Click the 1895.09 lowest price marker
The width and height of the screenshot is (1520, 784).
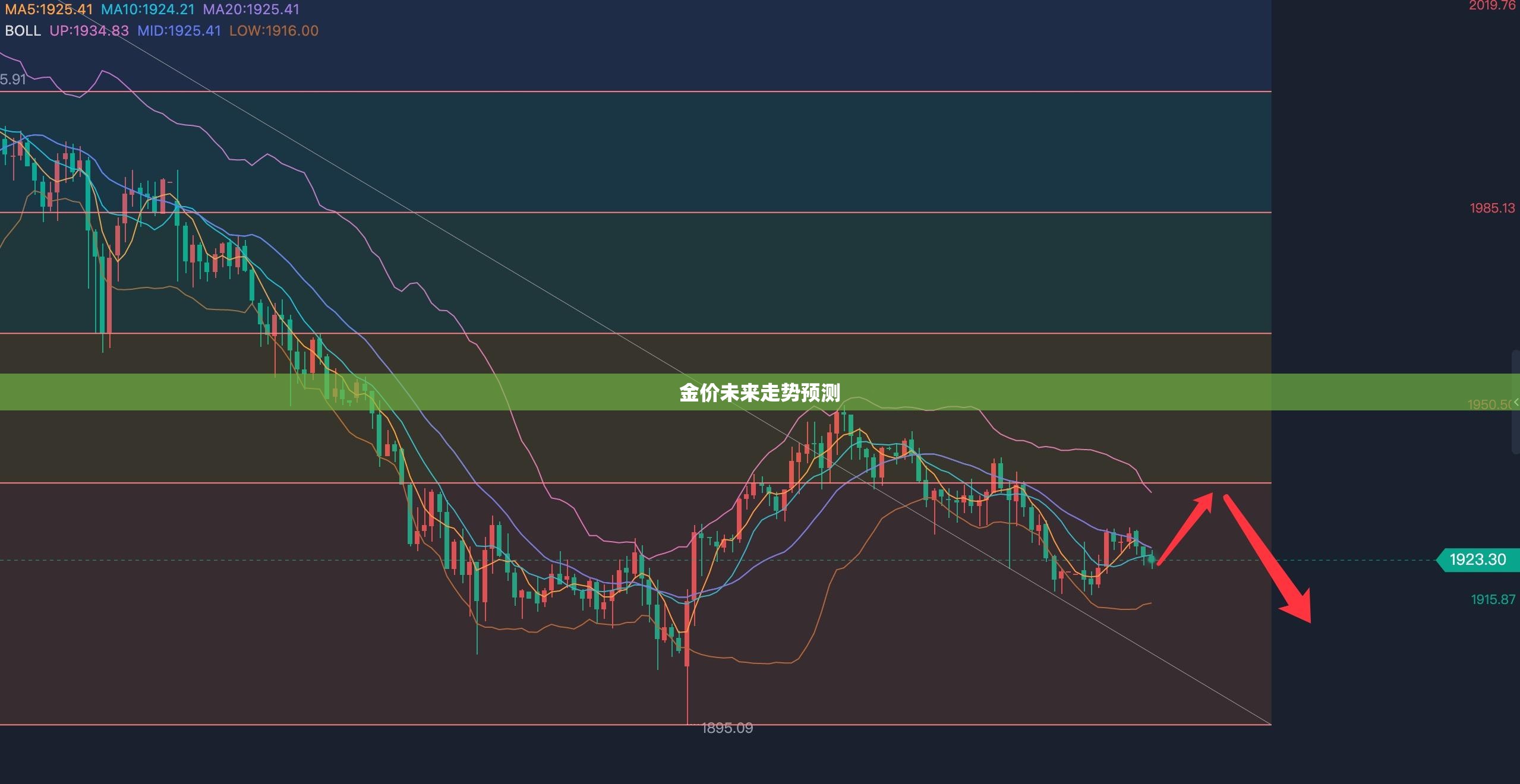click(x=727, y=728)
